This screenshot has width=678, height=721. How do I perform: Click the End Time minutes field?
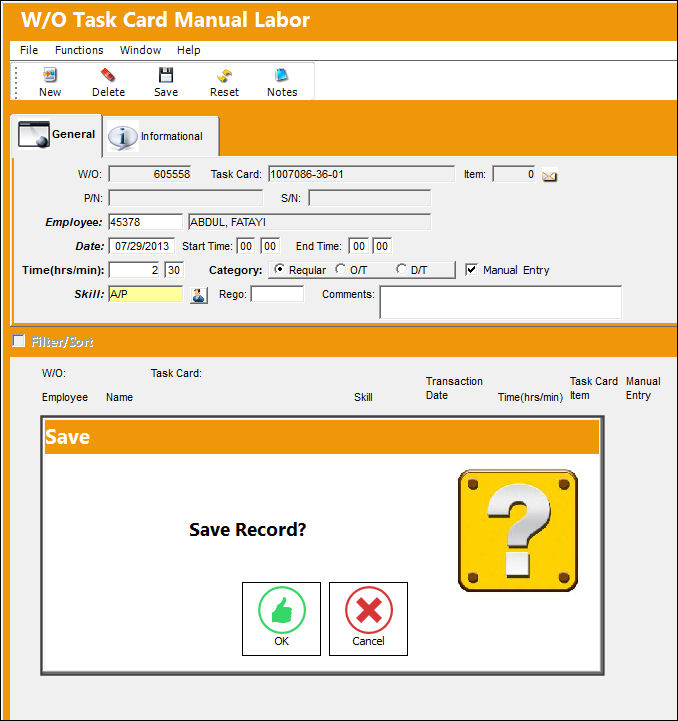382,246
